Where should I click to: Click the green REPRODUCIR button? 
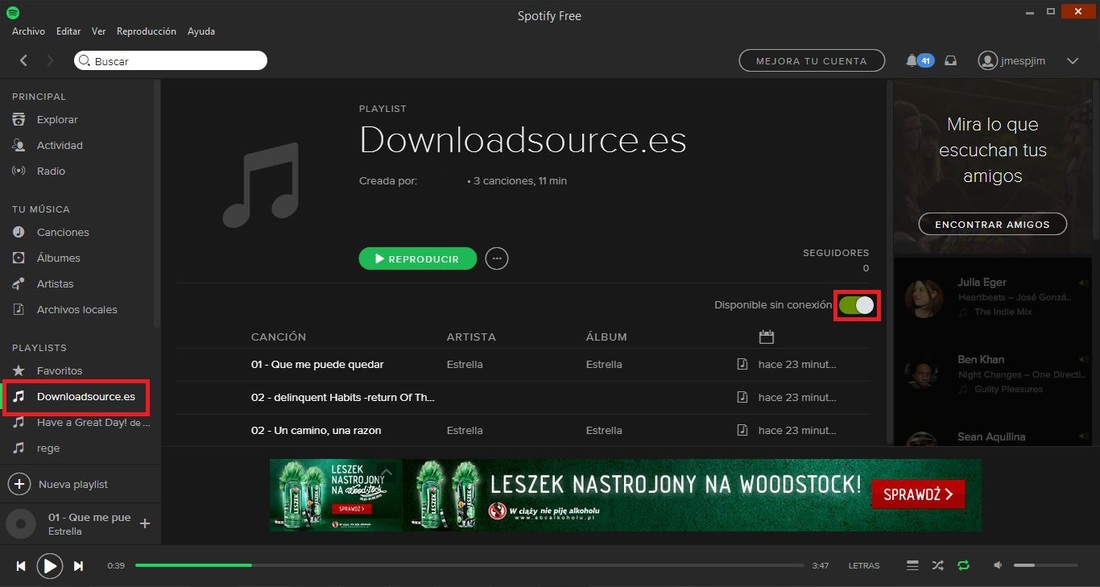coord(417,259)
